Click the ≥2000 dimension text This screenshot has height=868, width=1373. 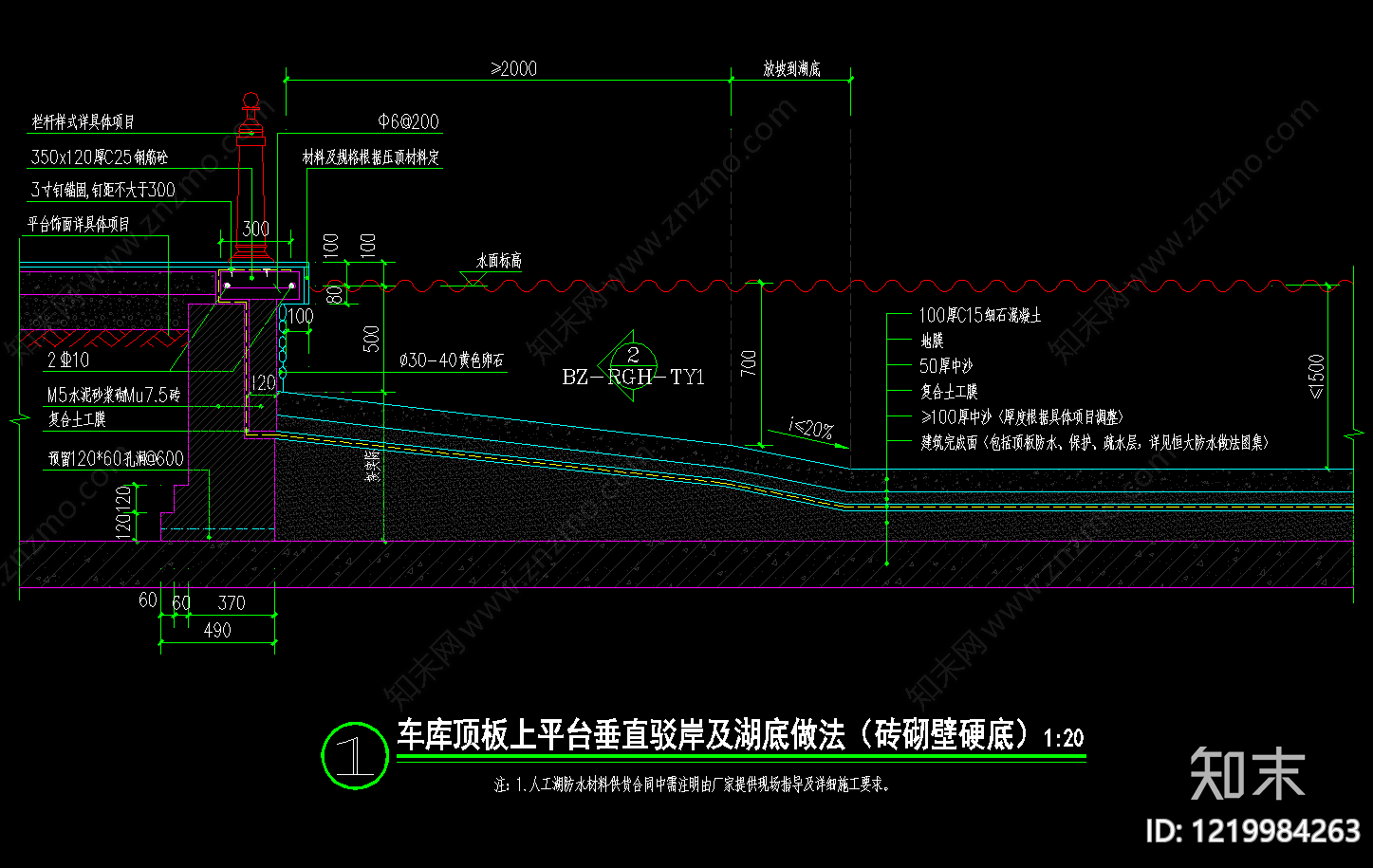(513, 68)
